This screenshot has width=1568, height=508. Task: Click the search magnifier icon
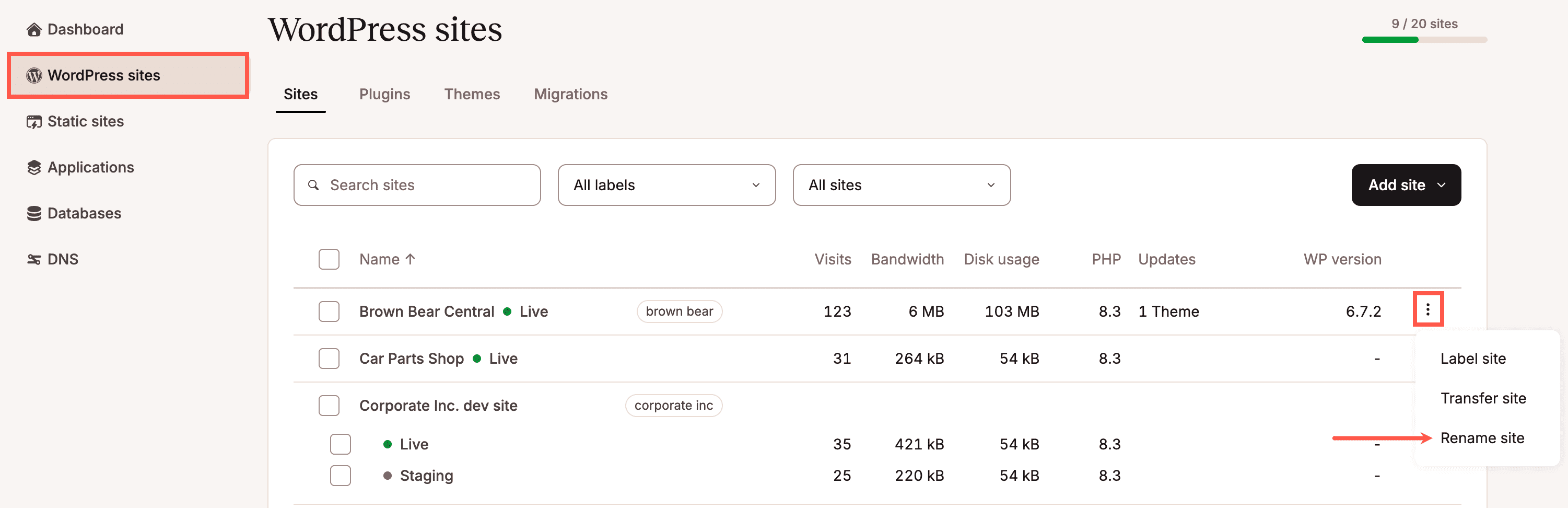313,185
